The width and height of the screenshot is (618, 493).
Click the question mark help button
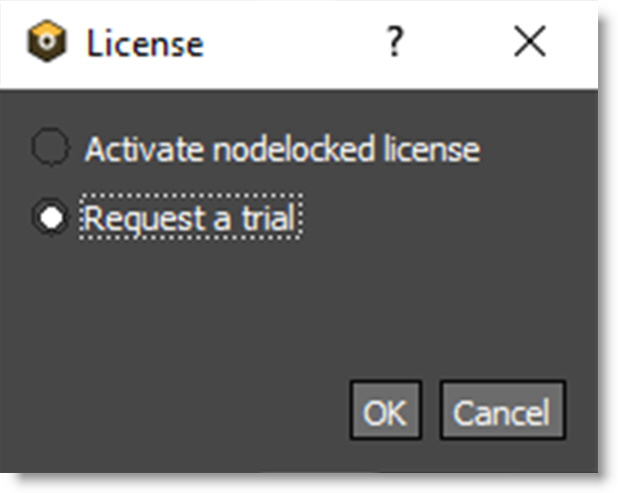(394, 43)
